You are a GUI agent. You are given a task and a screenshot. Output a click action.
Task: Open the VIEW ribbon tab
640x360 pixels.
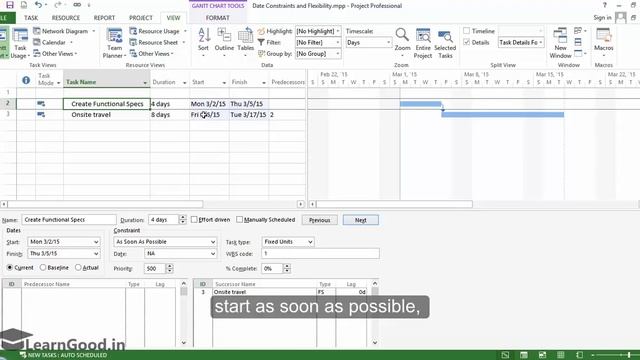tap(173, 18)
